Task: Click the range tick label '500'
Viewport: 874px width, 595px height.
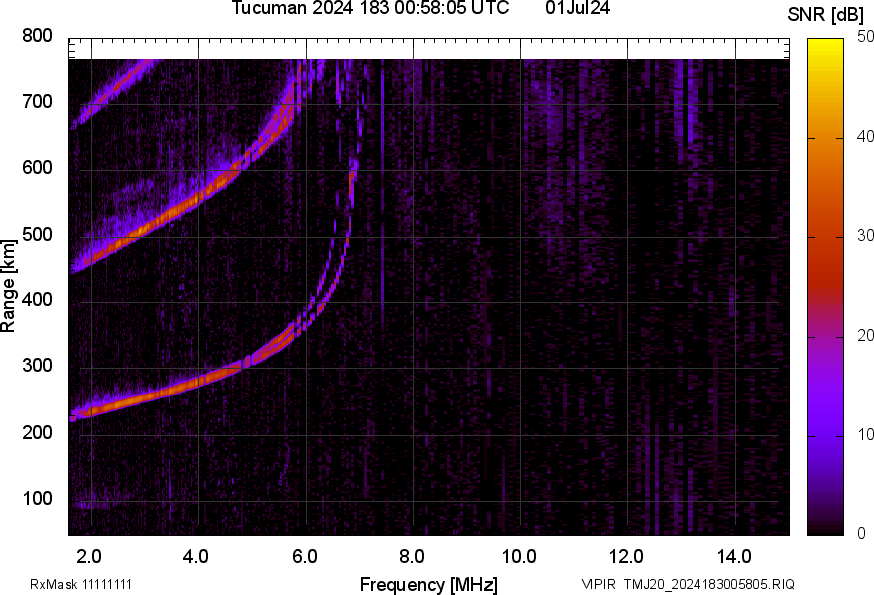Action: click(37, 234)
